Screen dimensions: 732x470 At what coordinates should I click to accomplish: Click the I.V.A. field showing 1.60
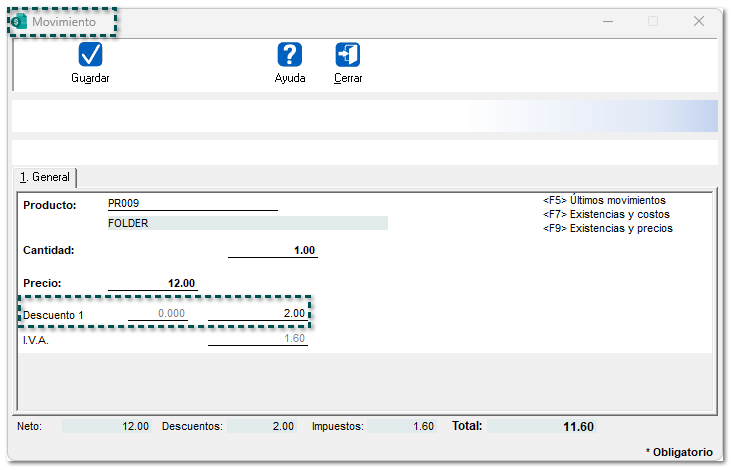click(257, 339)
